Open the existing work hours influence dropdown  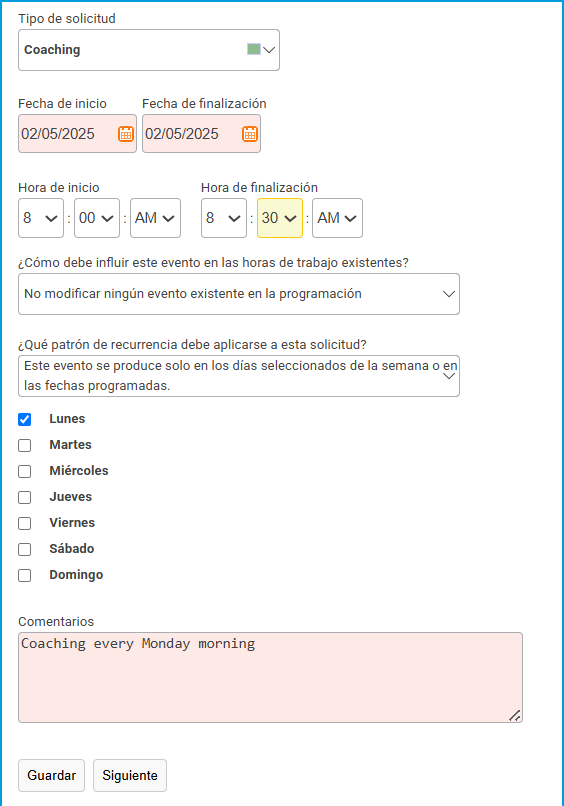(239, 294)
